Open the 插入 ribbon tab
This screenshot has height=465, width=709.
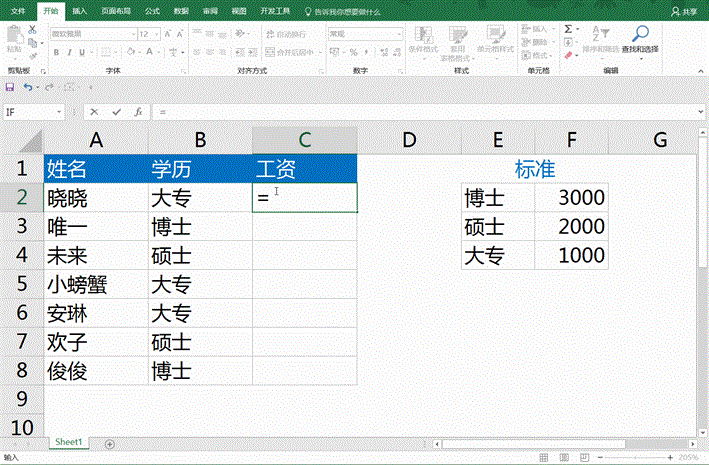click(79, 11)
